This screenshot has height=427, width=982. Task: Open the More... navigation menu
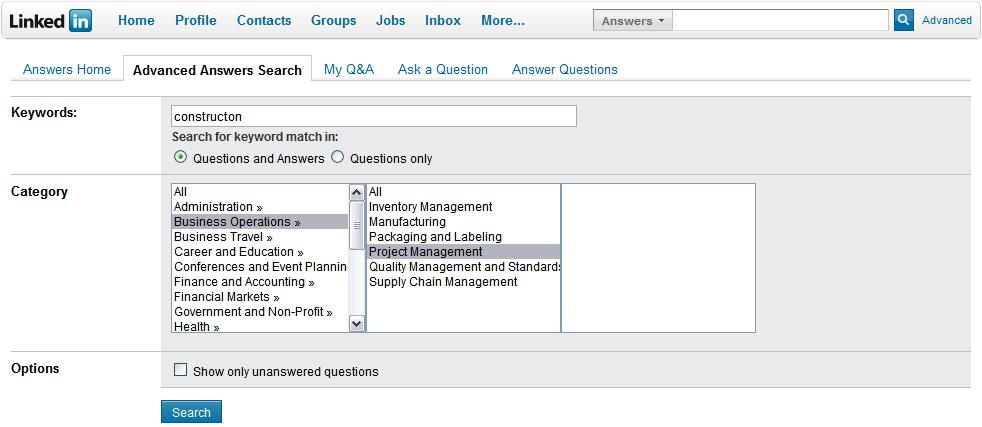503,21
